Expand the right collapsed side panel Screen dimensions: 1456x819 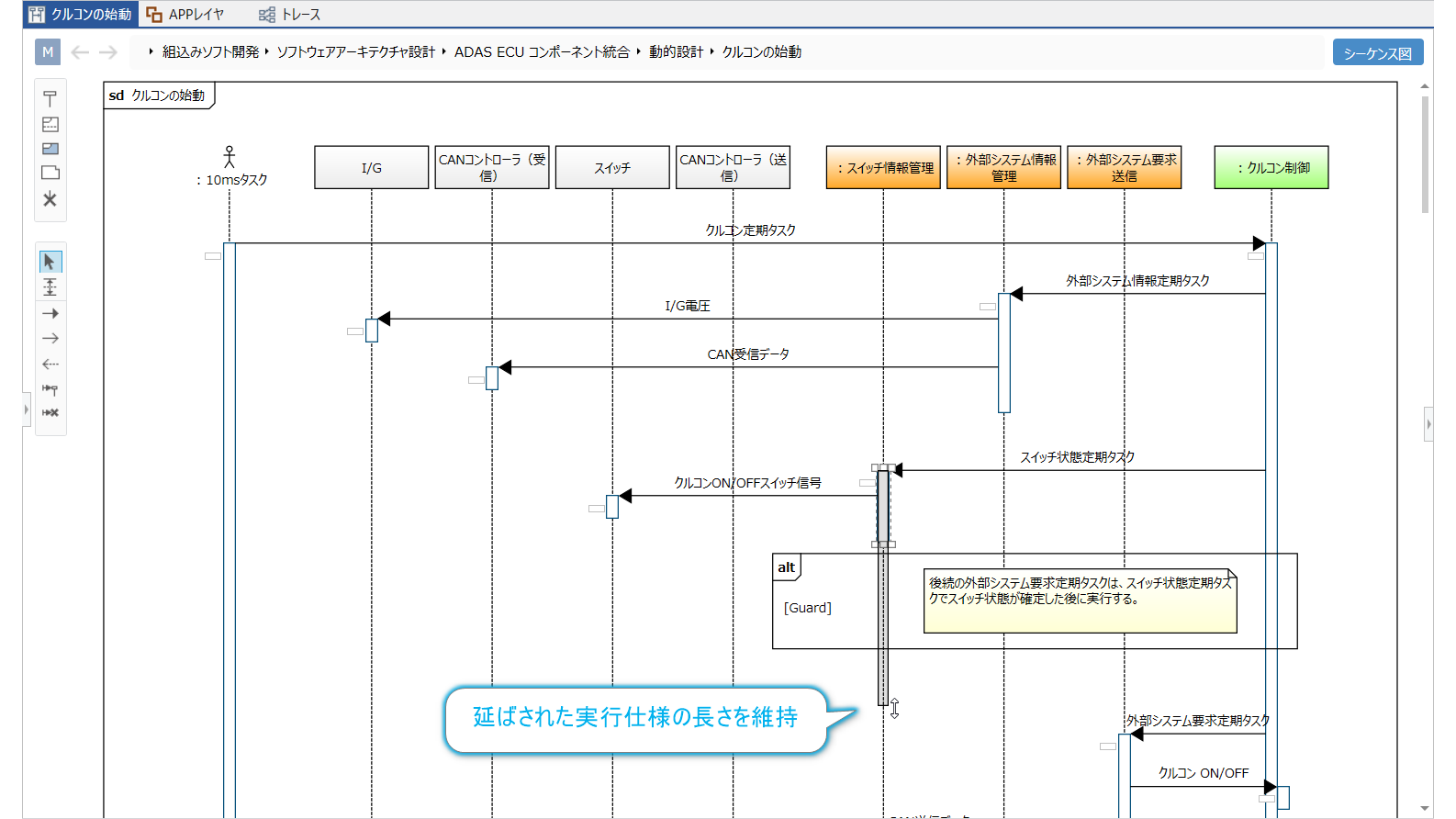(1428, 424)
